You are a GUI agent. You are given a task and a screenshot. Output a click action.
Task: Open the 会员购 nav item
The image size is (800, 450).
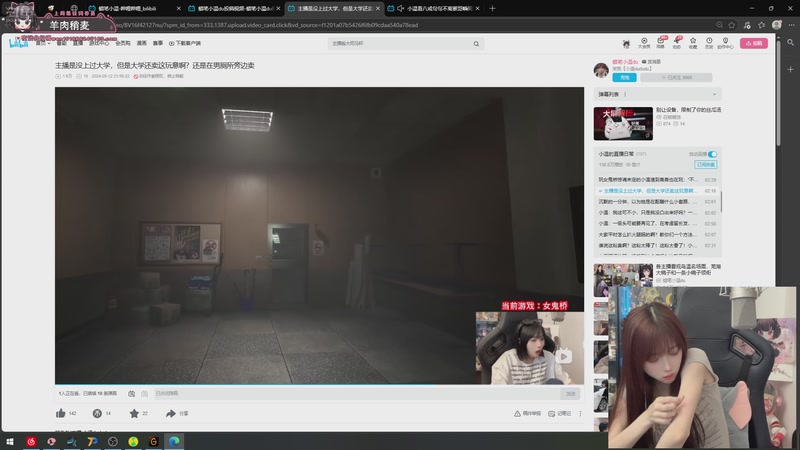point(122,43)
